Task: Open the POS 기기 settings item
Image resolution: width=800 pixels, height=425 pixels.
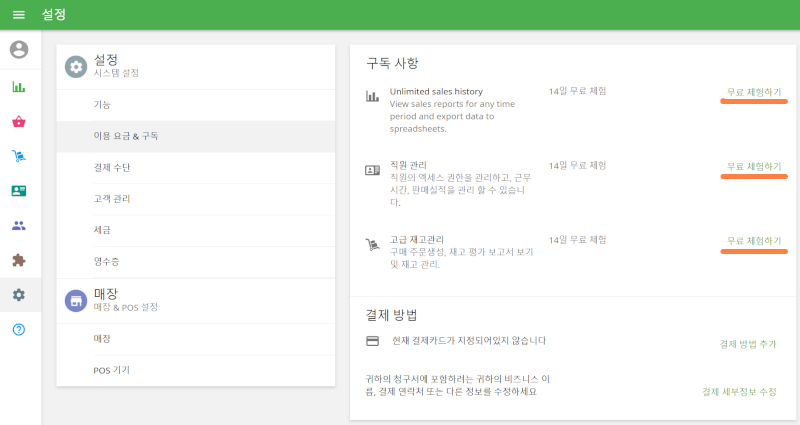Action: click(111, 370)
